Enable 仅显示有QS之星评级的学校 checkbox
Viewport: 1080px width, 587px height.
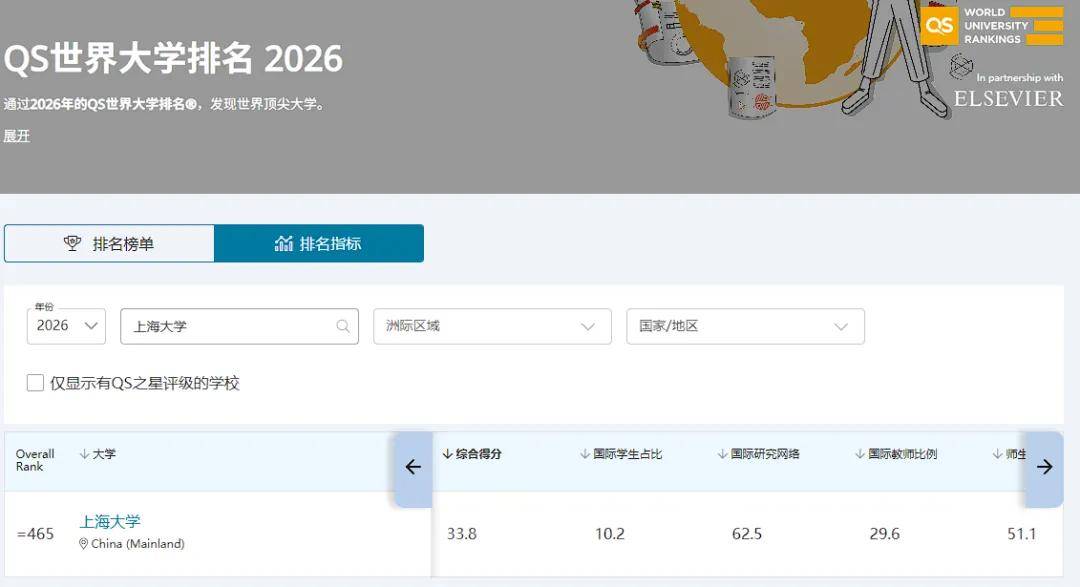click(x=36, y=383)
